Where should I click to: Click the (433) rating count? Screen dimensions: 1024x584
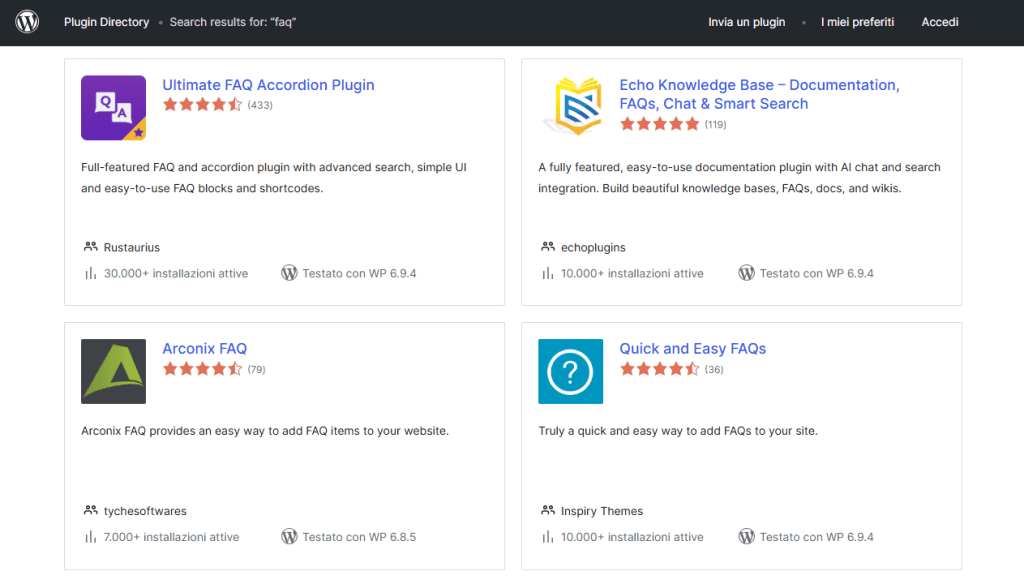coord(260,105)
